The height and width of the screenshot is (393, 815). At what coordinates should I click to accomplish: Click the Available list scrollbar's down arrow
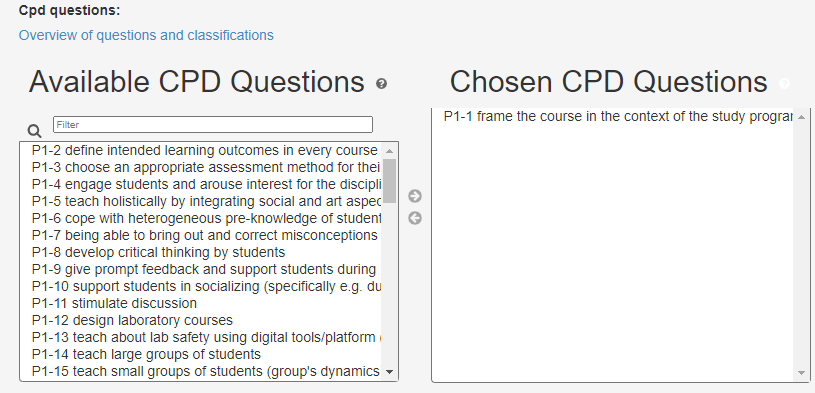(x=389, y=372)
